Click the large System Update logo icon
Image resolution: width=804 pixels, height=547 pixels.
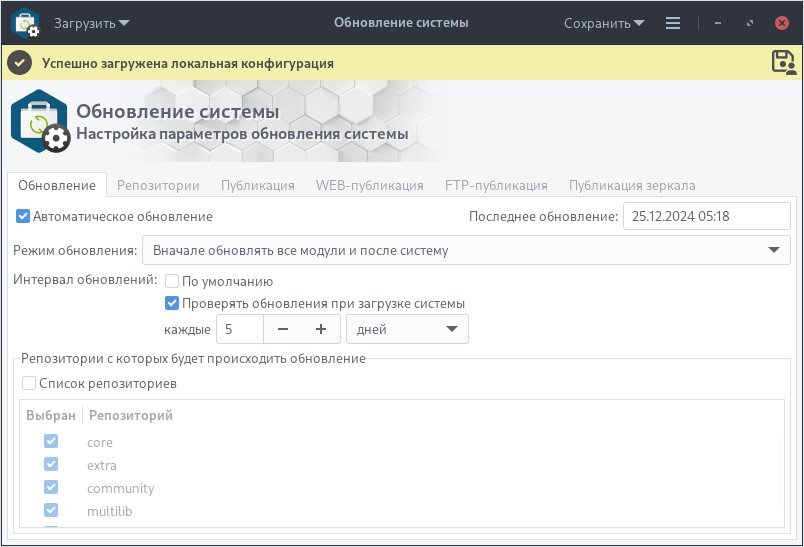[x=40, y=121]
